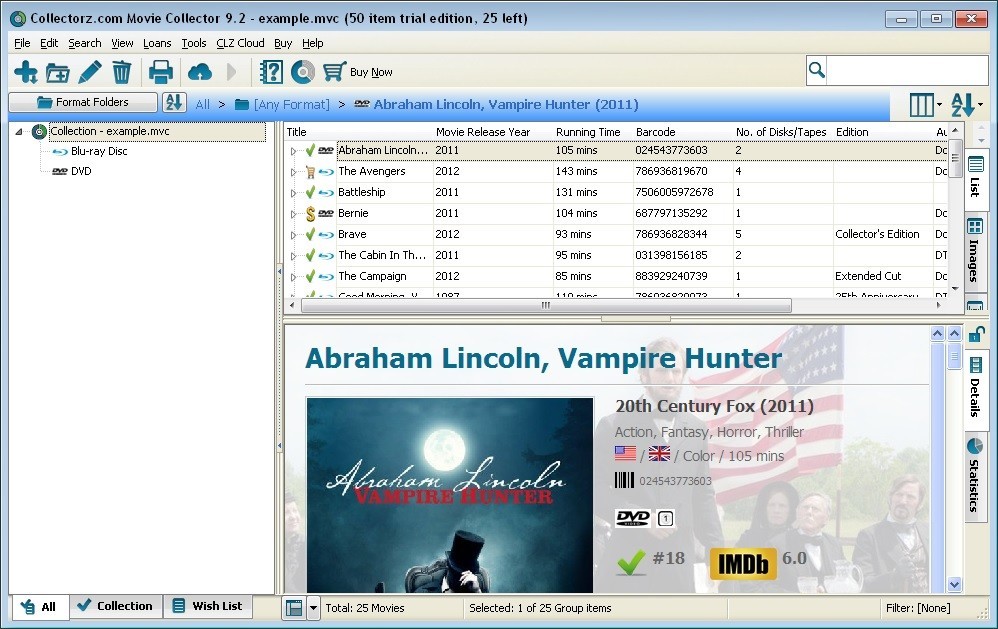Click the disc lookup icon in toolbar
The width and height of the screenshot is (998, 629).
coord(302,71)
